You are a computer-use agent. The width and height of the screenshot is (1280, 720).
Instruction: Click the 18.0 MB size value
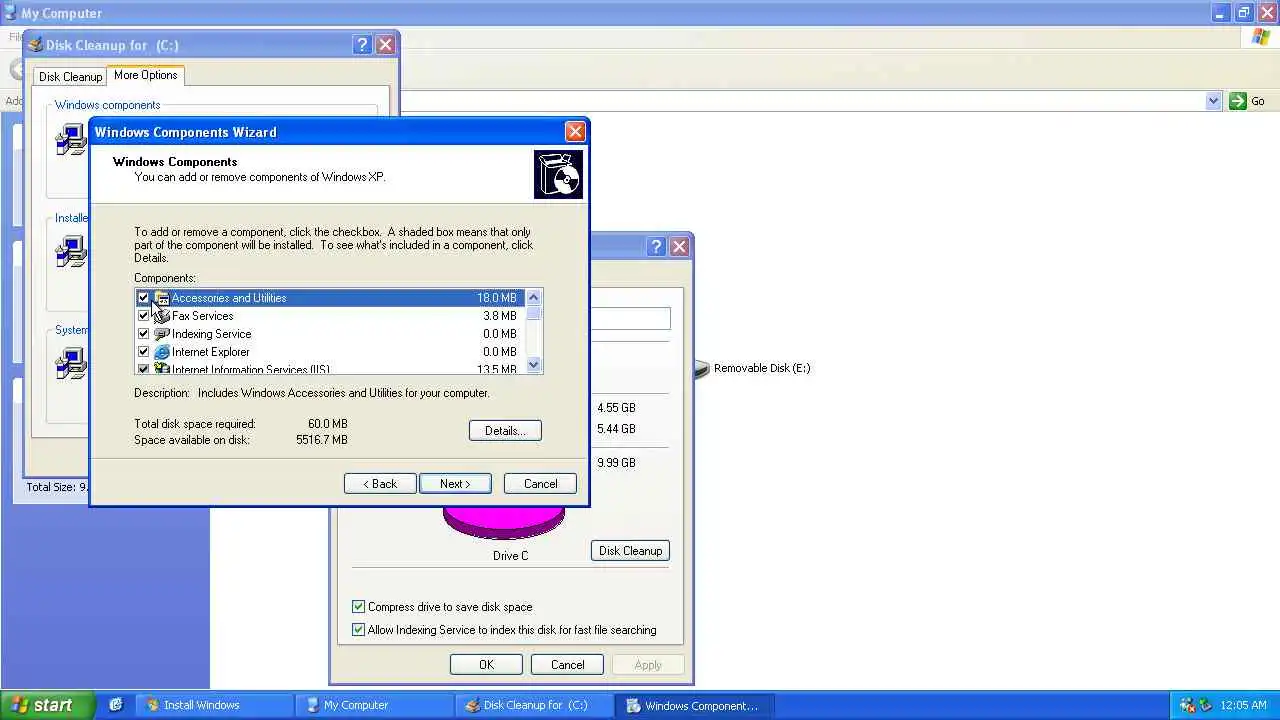pyautogui.click(x=497, y=298)
